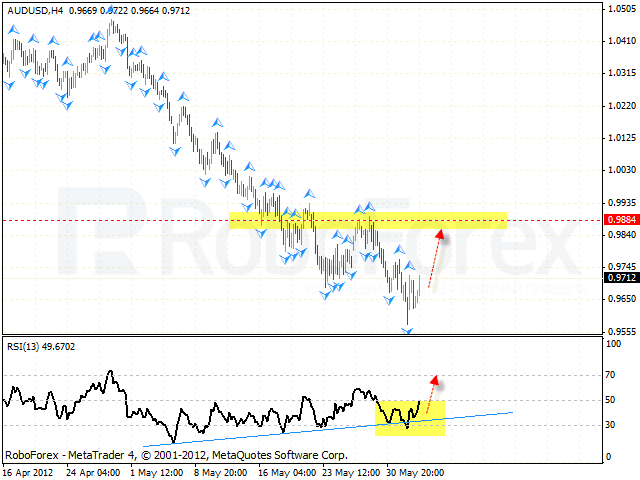Click the AUDUSD,H4 chart title text
Screen dimensions: 640x480
[x=35, y=11]
